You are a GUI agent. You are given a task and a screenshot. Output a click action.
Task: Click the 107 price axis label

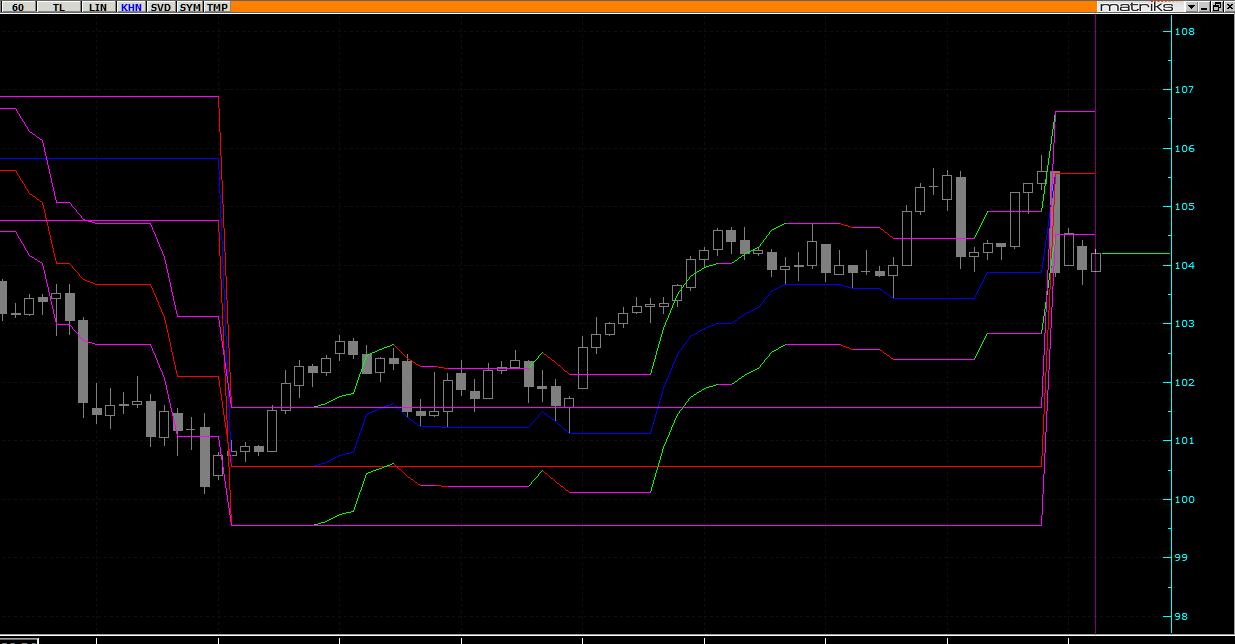click(x=1185, y=90)
